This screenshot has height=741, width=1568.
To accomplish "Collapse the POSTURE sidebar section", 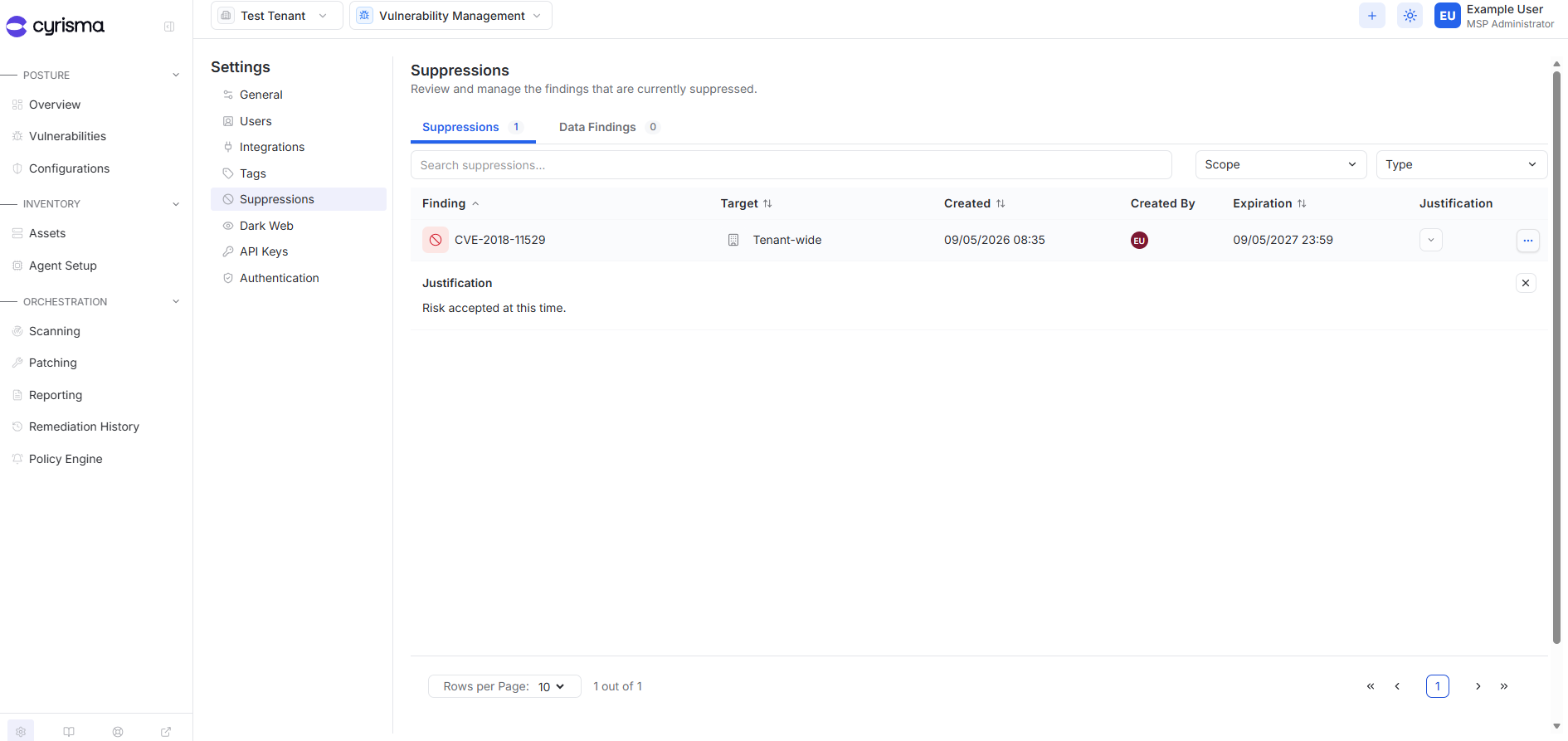I will 176,75.
